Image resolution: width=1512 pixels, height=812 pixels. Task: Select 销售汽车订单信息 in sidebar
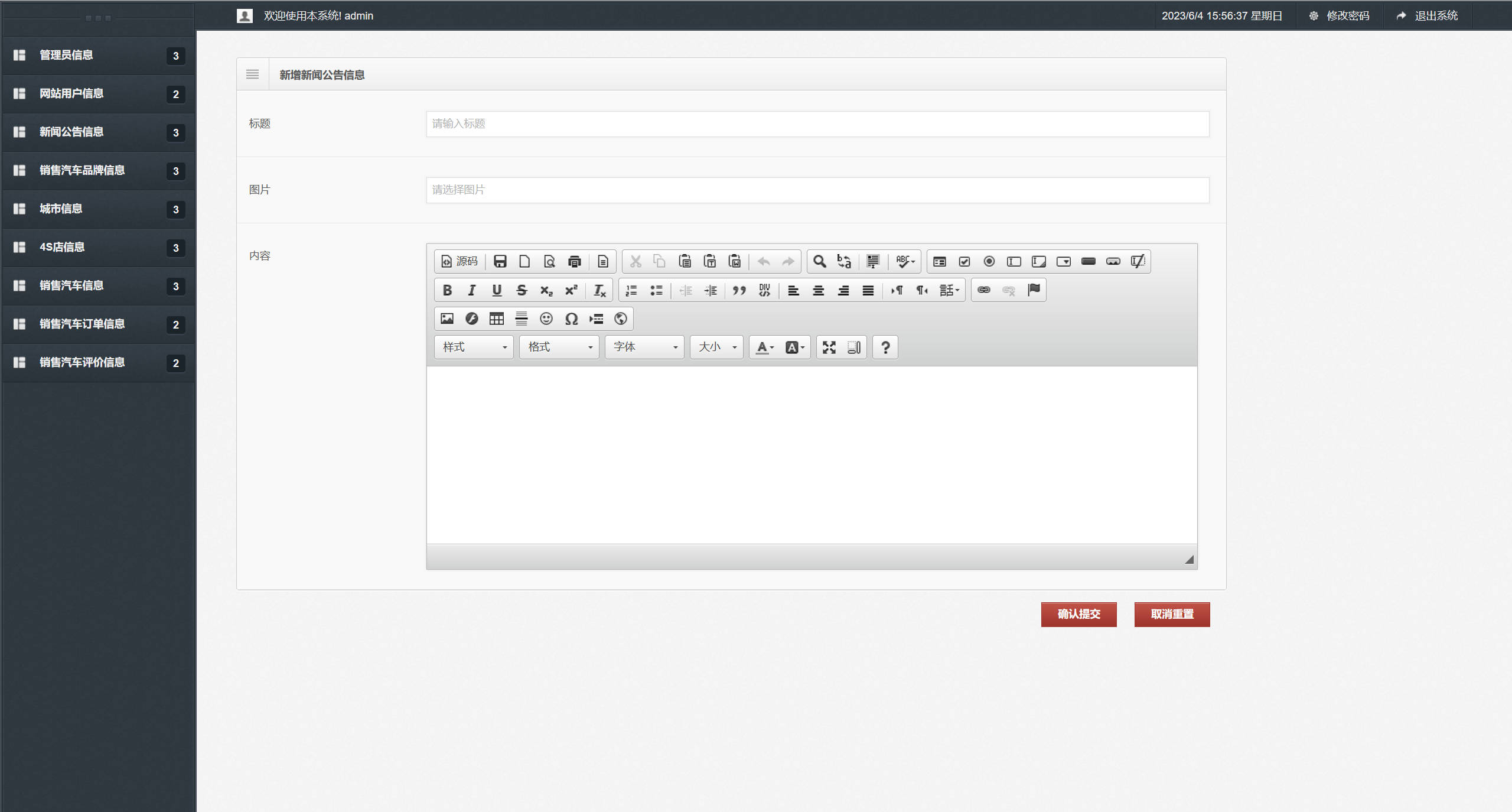pyautogui.click(x=82, y=324)
